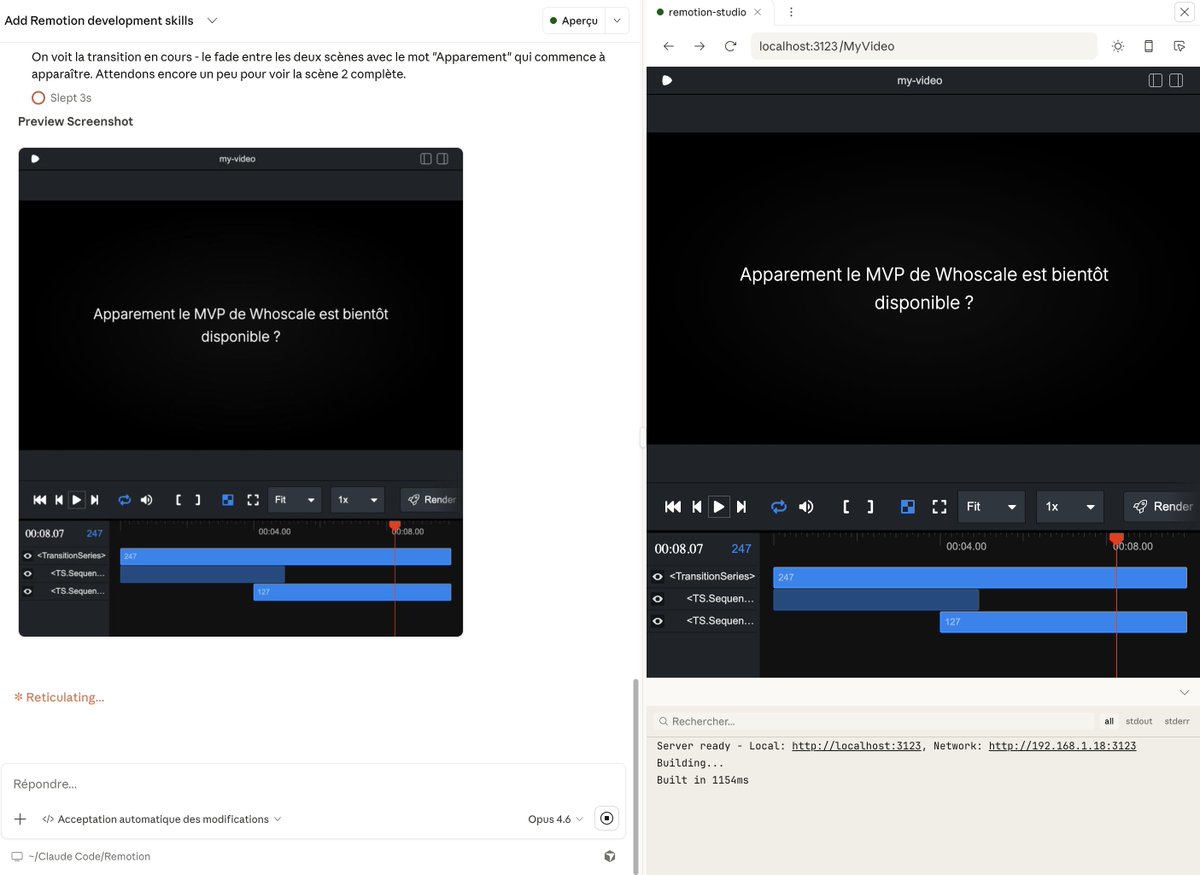This screenshot has width=1200, height=875.
Task: Click the Remotion logo in the studio header
Action: point(667,80)
